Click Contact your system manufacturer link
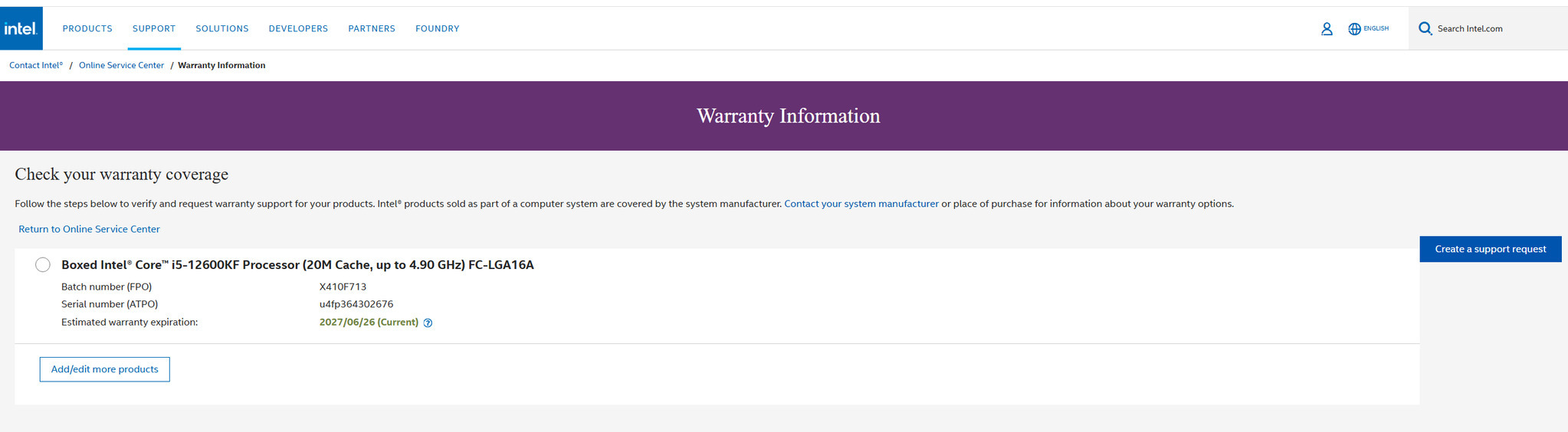This screenshot has height=432, width=1568. 861,205
